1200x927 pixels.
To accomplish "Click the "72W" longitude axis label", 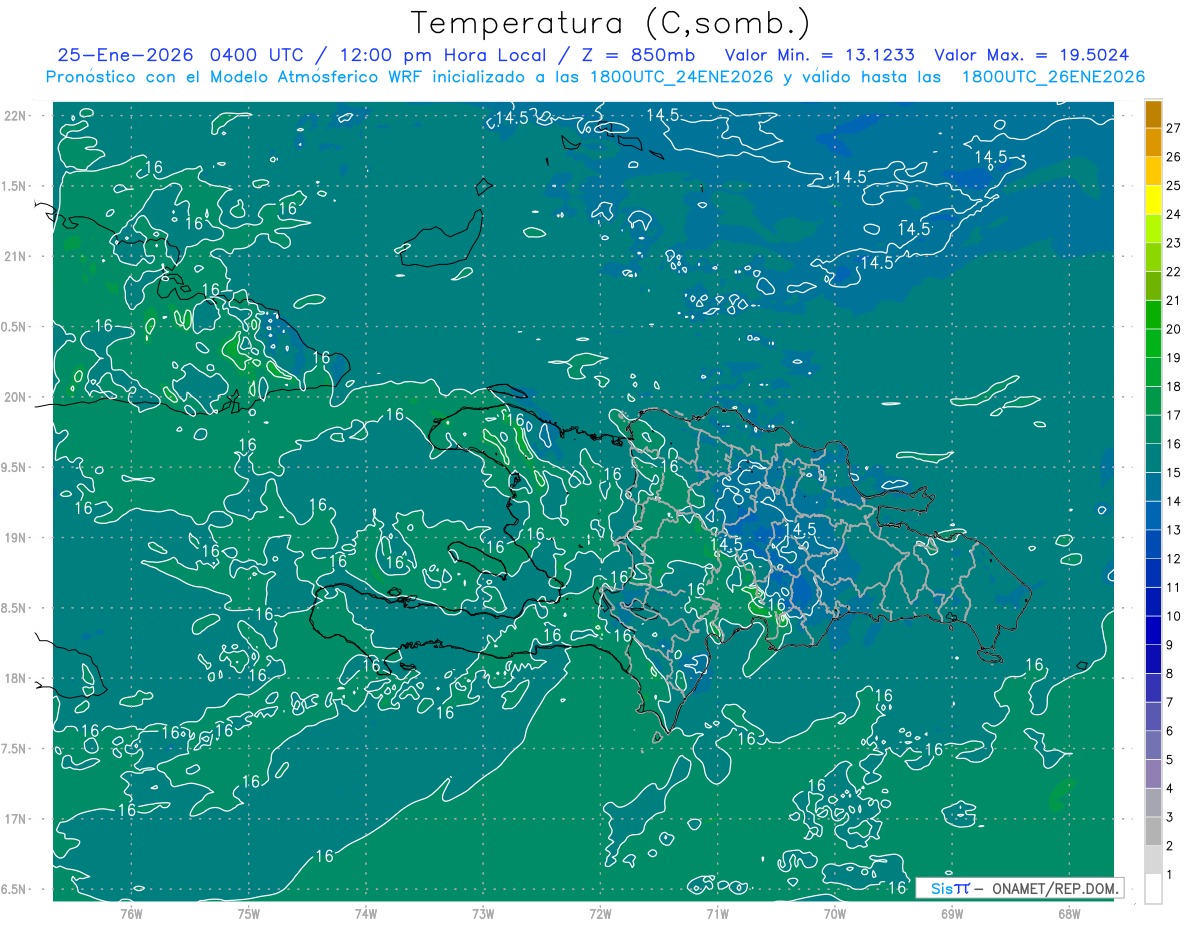I will coord(600,913).
